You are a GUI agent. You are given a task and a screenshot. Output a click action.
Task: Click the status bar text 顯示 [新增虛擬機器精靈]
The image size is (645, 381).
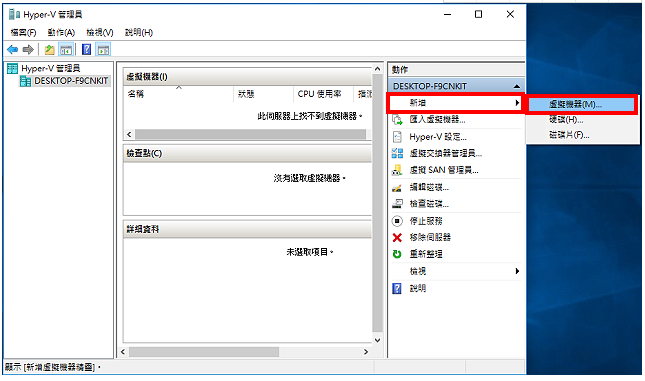pos(53,367)
